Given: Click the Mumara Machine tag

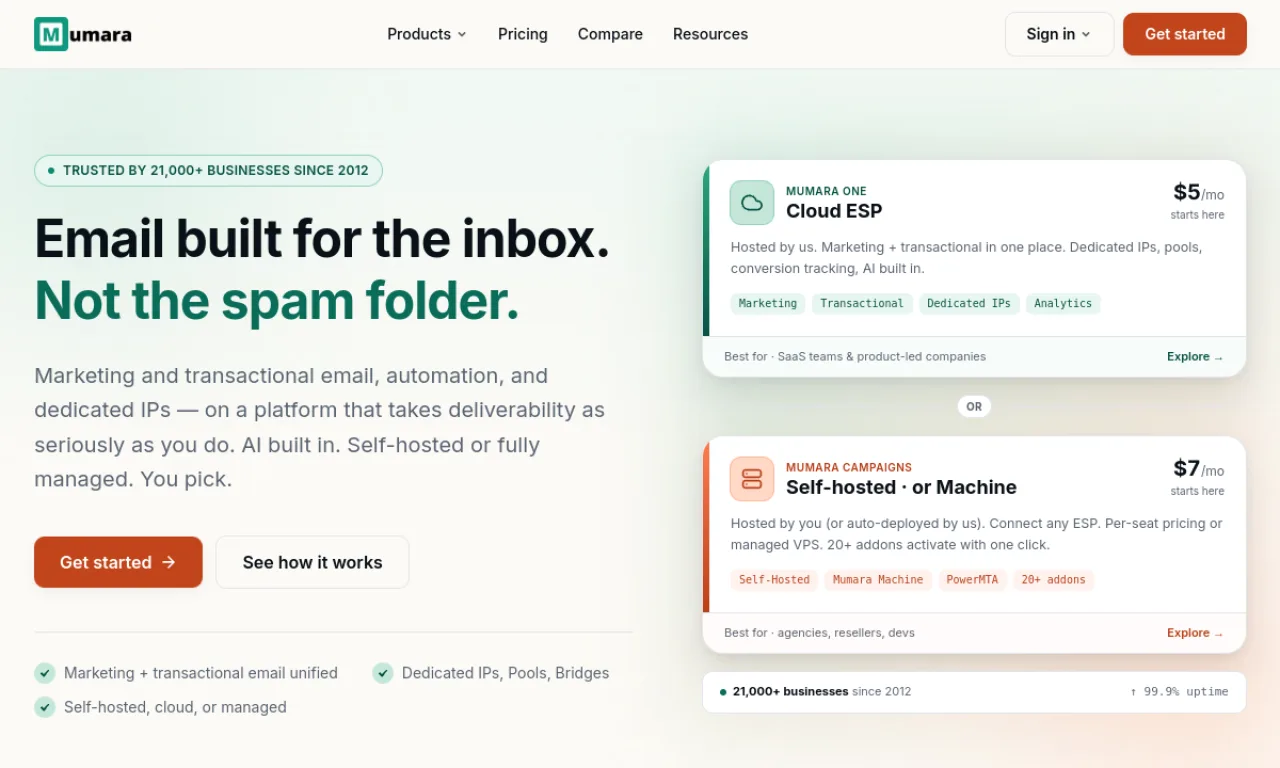Looking at the screenshot, I should point(878,580).
